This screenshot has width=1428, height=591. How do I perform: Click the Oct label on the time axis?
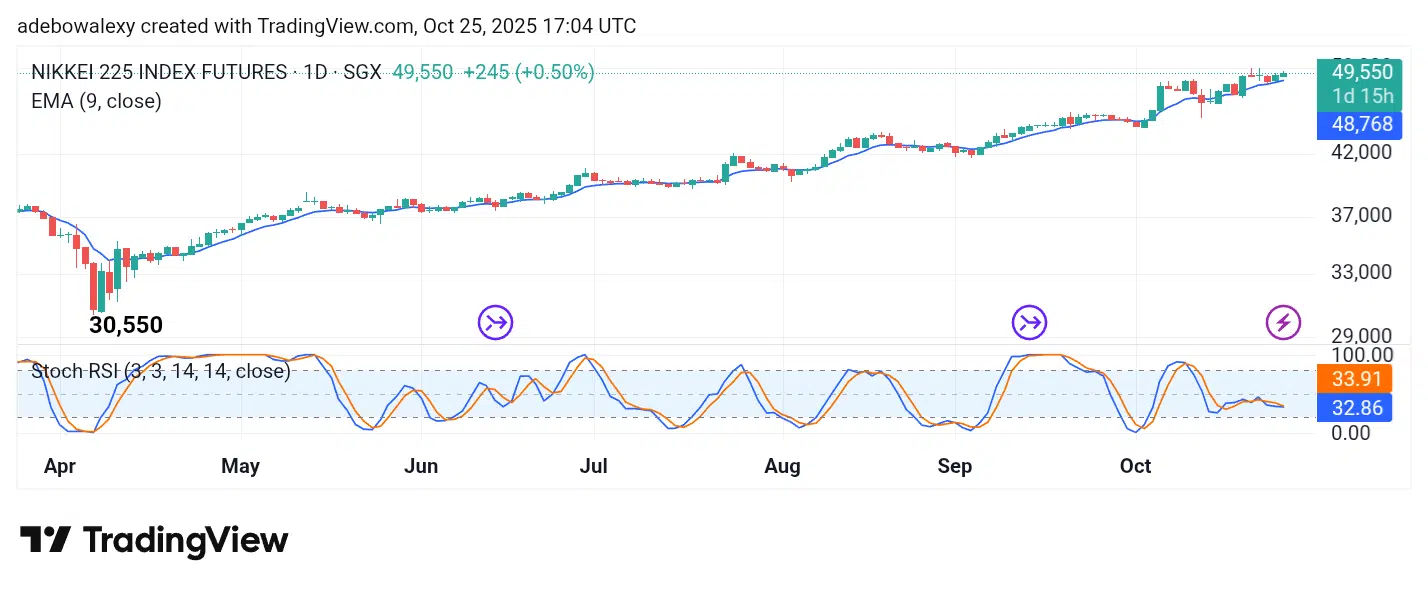pyautogui.click(x=1135, y=466)
